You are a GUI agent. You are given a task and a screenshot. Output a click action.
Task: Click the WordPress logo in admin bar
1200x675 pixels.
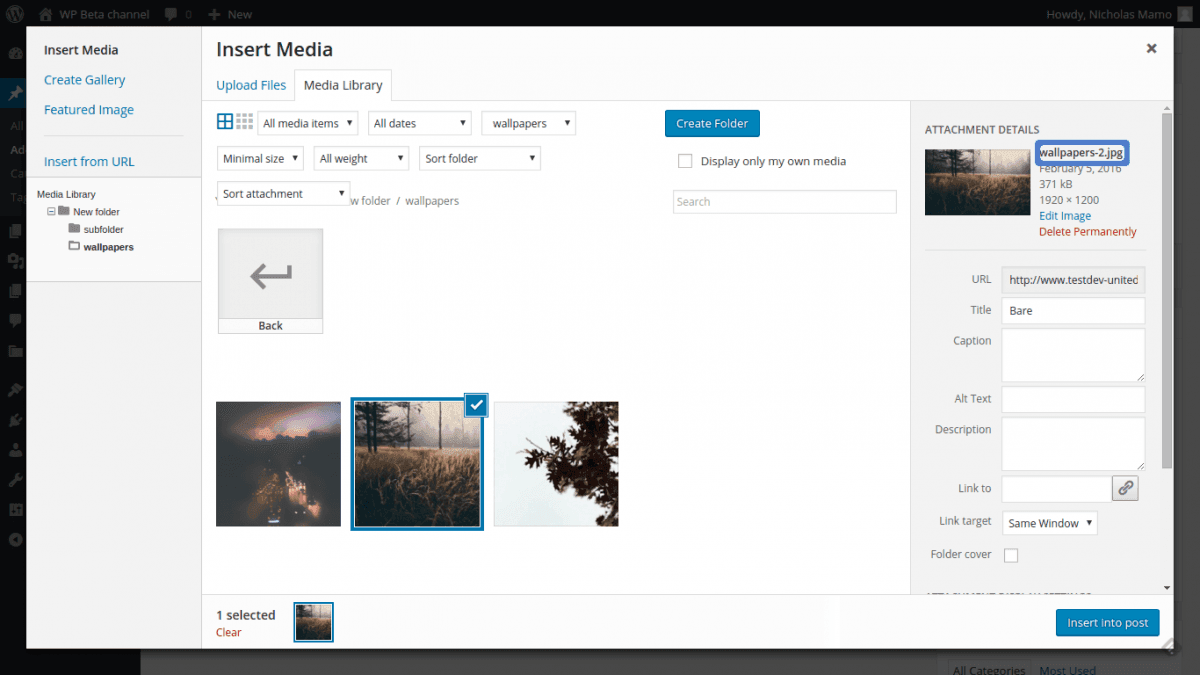16,14
